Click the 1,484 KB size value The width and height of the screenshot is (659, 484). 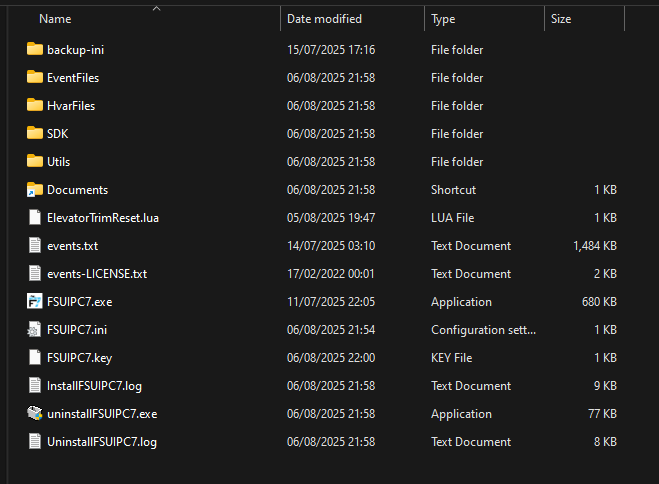point(595,246)
